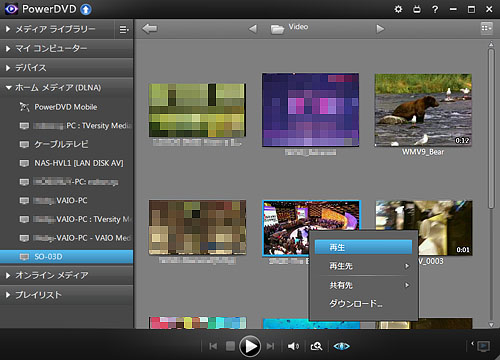The image size is (500, 360).
Task: Toggle TrueTheater eye enhancement icon
Action: pyautogui.click(x=341, y=346)
